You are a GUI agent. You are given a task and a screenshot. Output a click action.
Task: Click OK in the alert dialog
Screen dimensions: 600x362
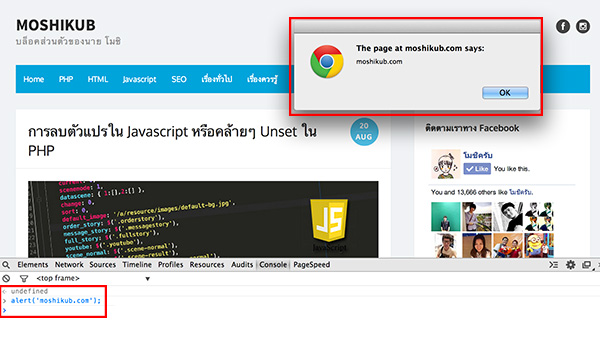[x=505, y=93]
